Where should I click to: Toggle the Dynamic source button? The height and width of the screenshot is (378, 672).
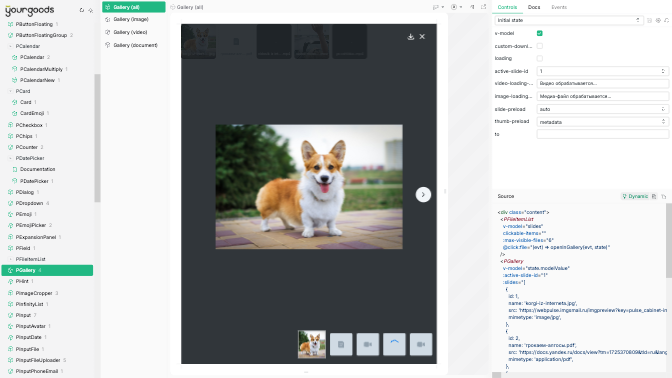(x=635, y=196)
